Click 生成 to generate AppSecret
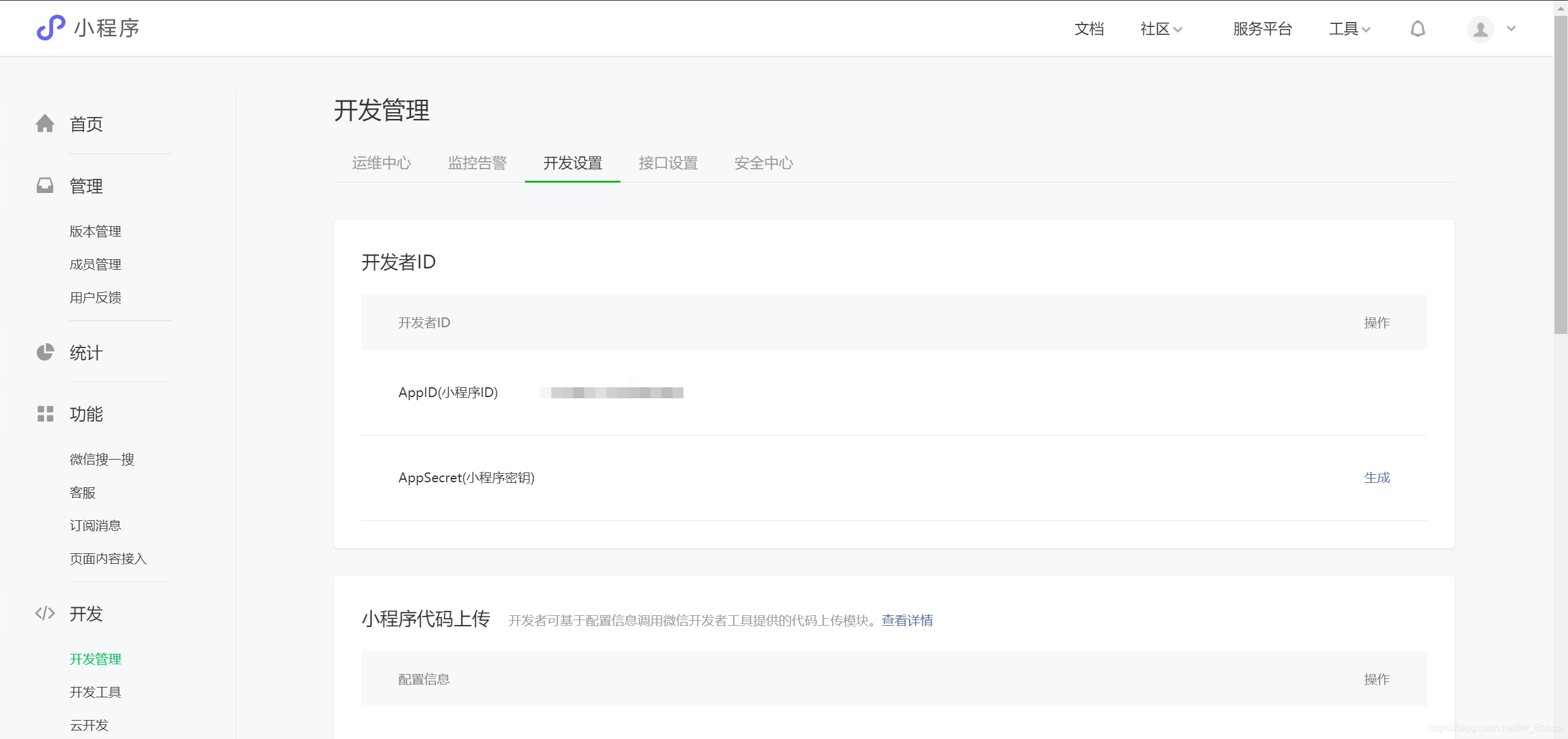 [1377, 477]
